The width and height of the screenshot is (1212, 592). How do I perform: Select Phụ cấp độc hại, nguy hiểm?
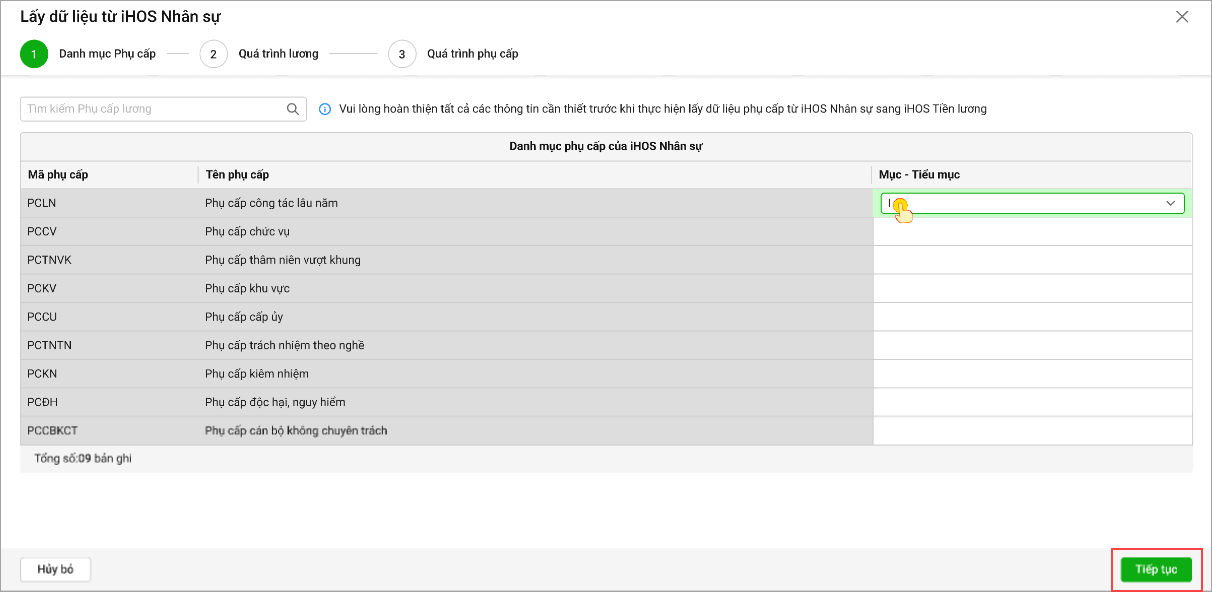535,402
